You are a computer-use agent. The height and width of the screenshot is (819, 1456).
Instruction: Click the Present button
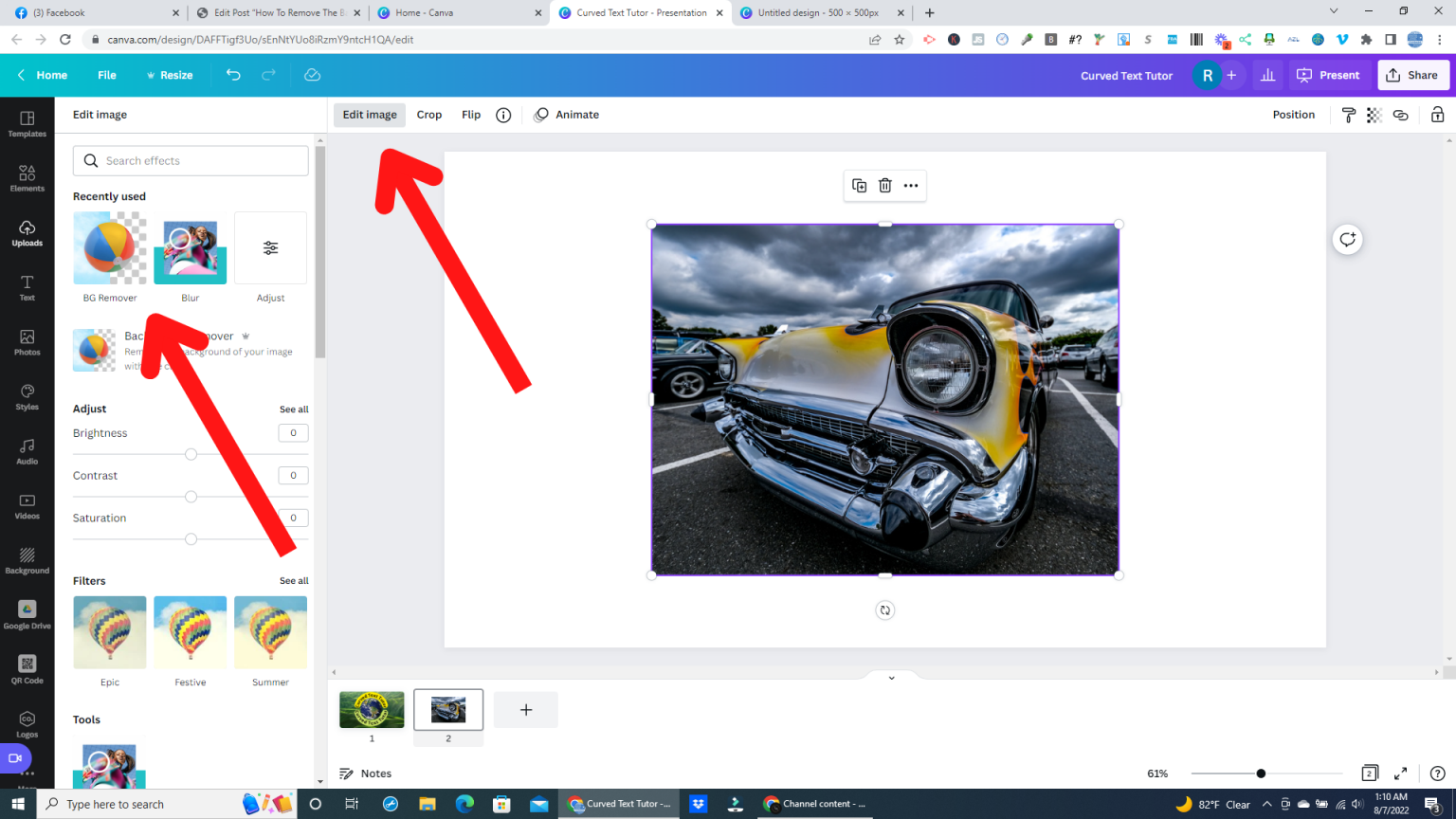point(1330,75)
